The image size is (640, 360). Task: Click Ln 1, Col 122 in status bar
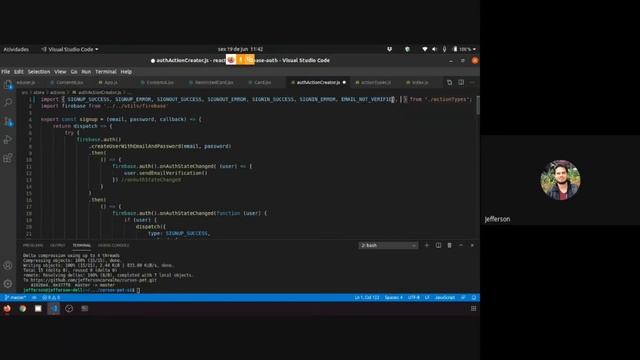(x=367, y=298)
